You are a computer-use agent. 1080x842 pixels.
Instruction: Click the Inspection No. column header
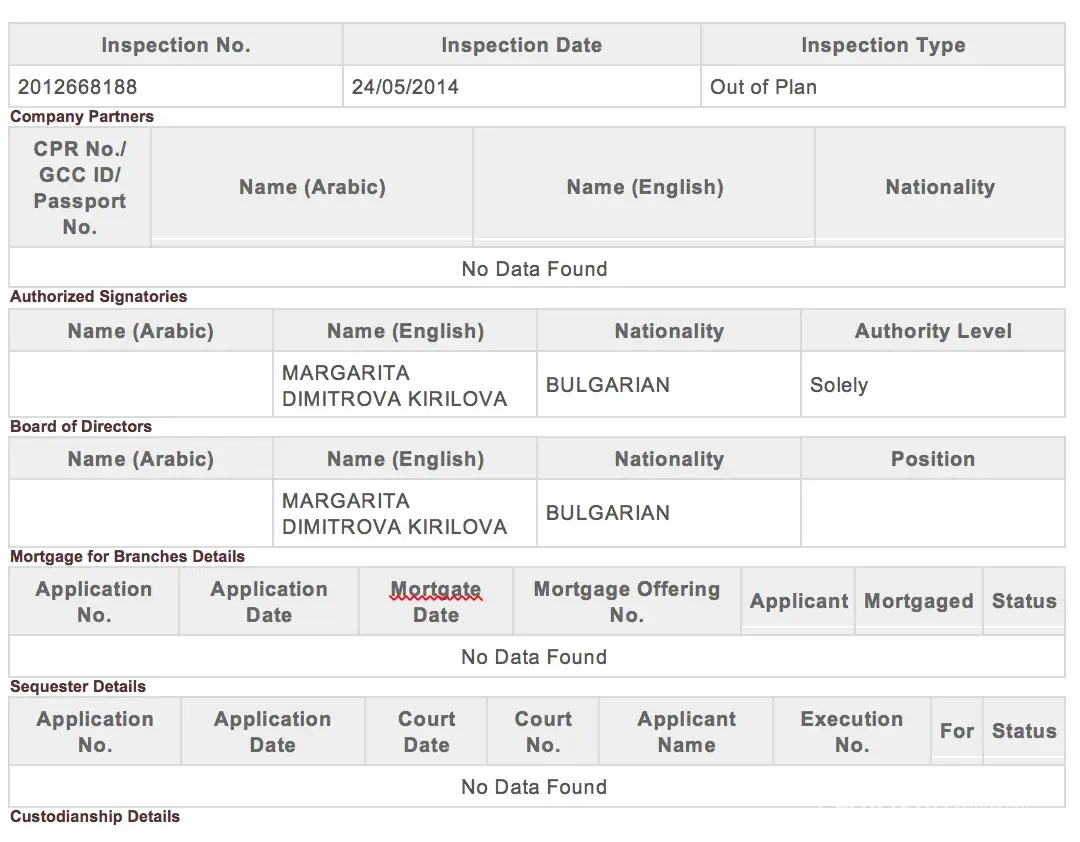click(176, 45)
